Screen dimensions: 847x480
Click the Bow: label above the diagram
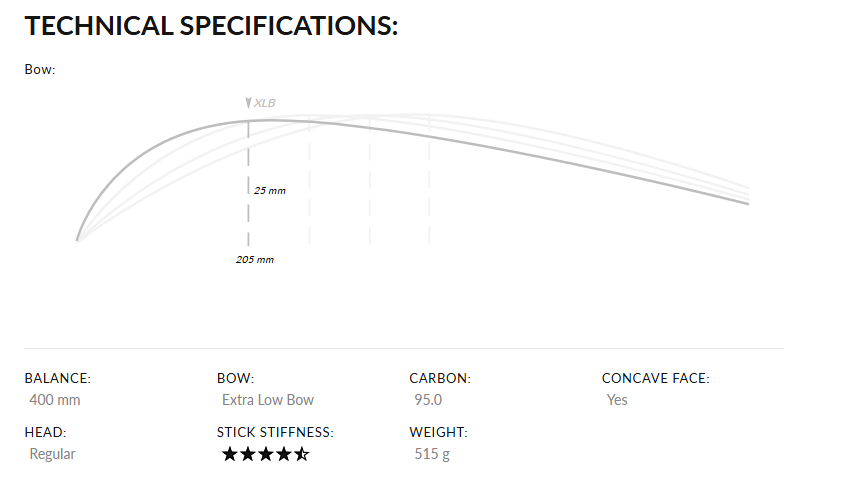[40, 70]
